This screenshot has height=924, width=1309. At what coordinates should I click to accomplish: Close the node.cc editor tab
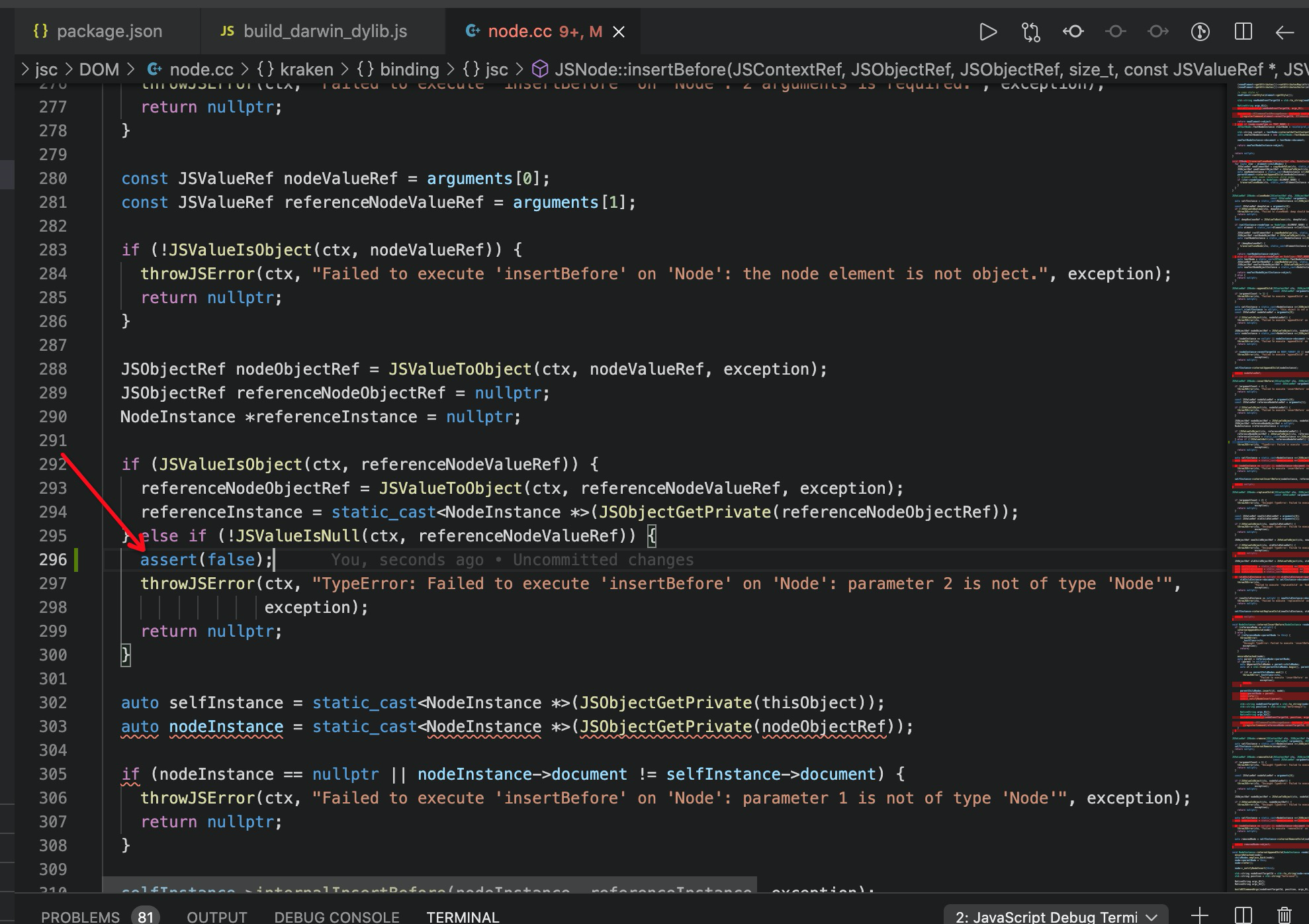tap(618, 31)
